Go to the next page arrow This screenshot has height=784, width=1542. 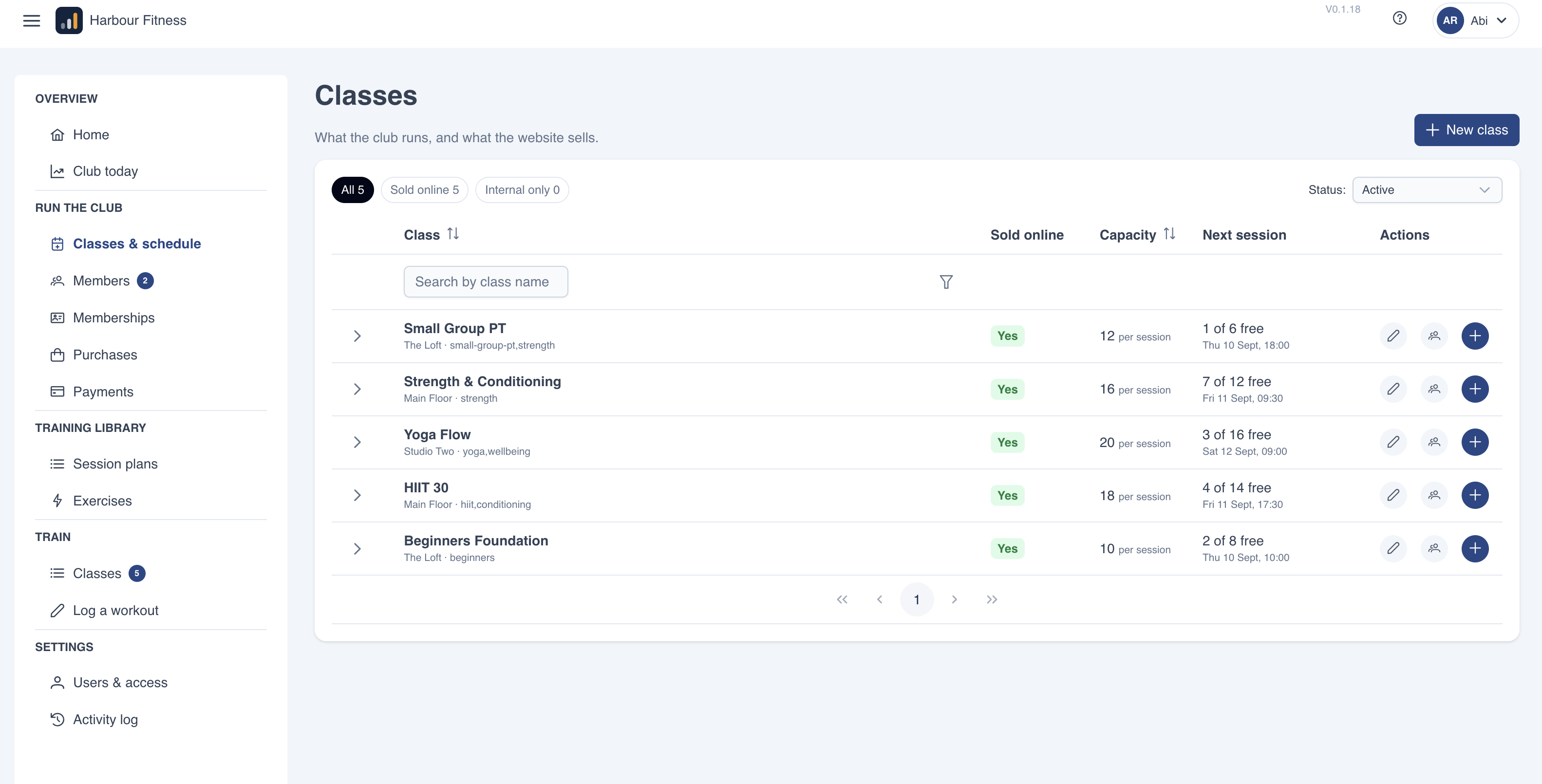tap(954, 599)
